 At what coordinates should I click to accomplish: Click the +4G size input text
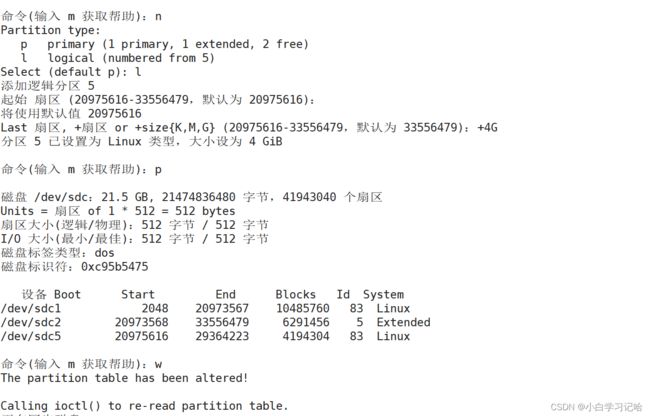(x=487, y=127)
